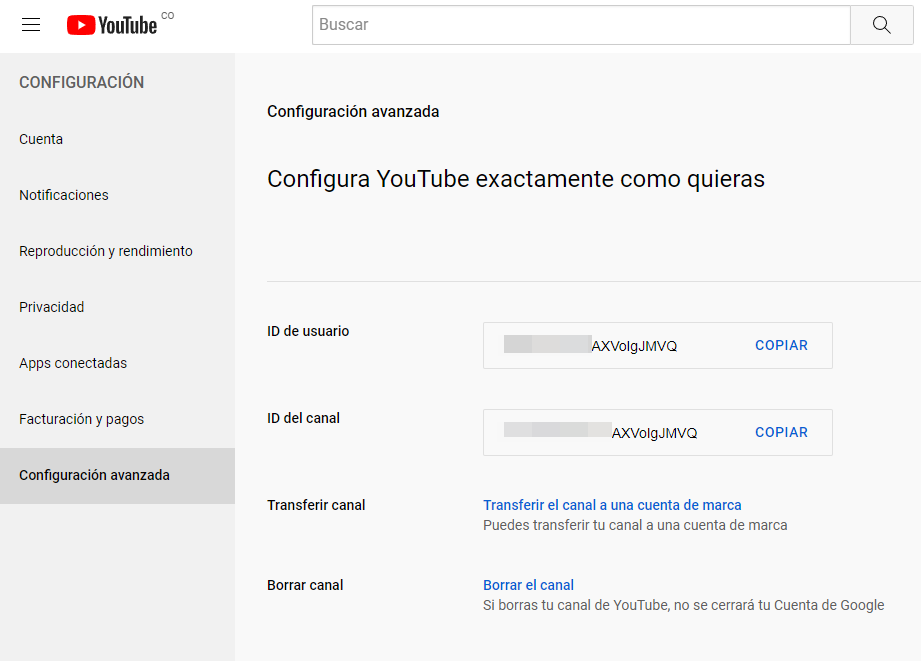Select the ID del canal text AXVoIgJMVQ
The image size is (921, 661).
654,433
